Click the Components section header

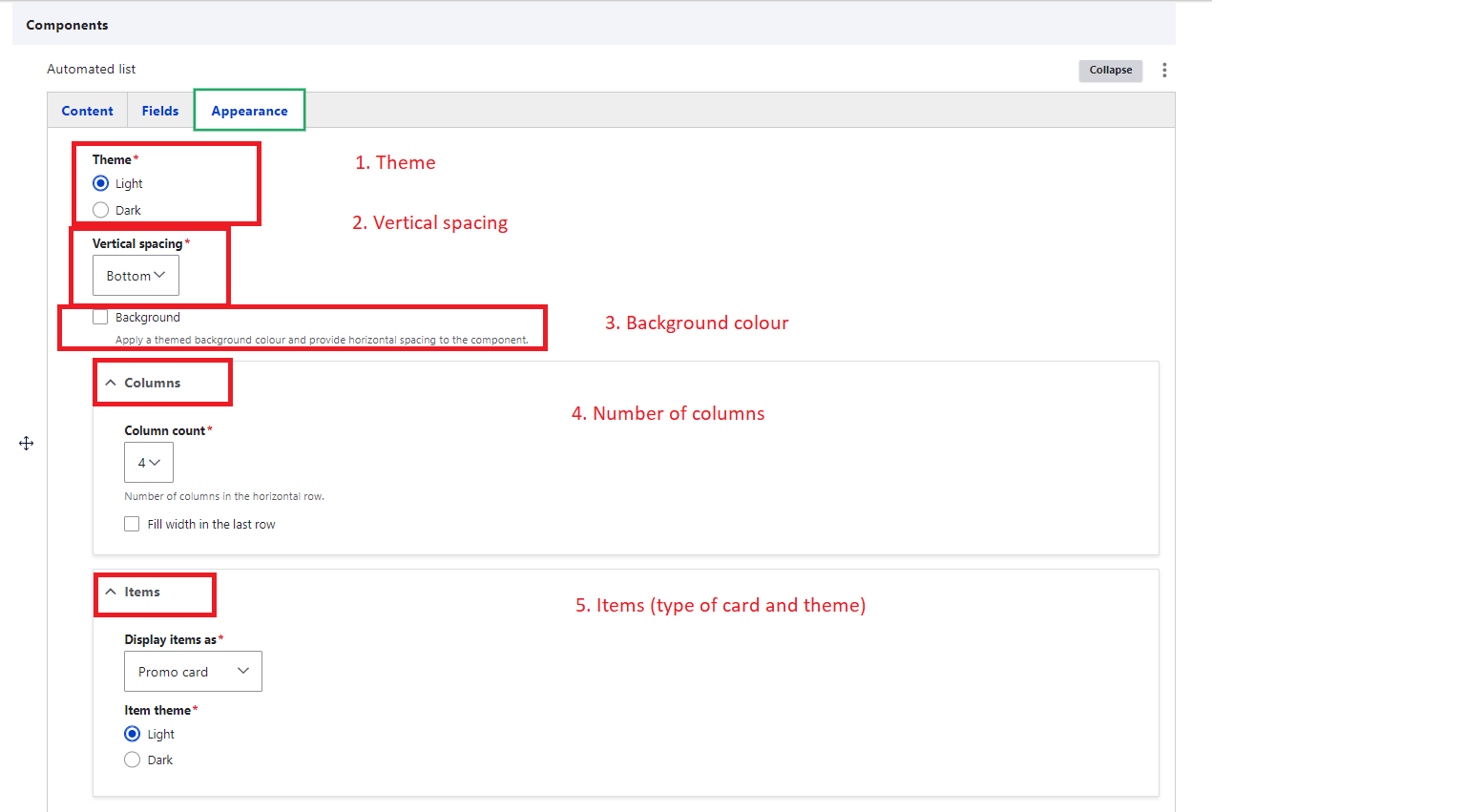[x=67, y=25]
